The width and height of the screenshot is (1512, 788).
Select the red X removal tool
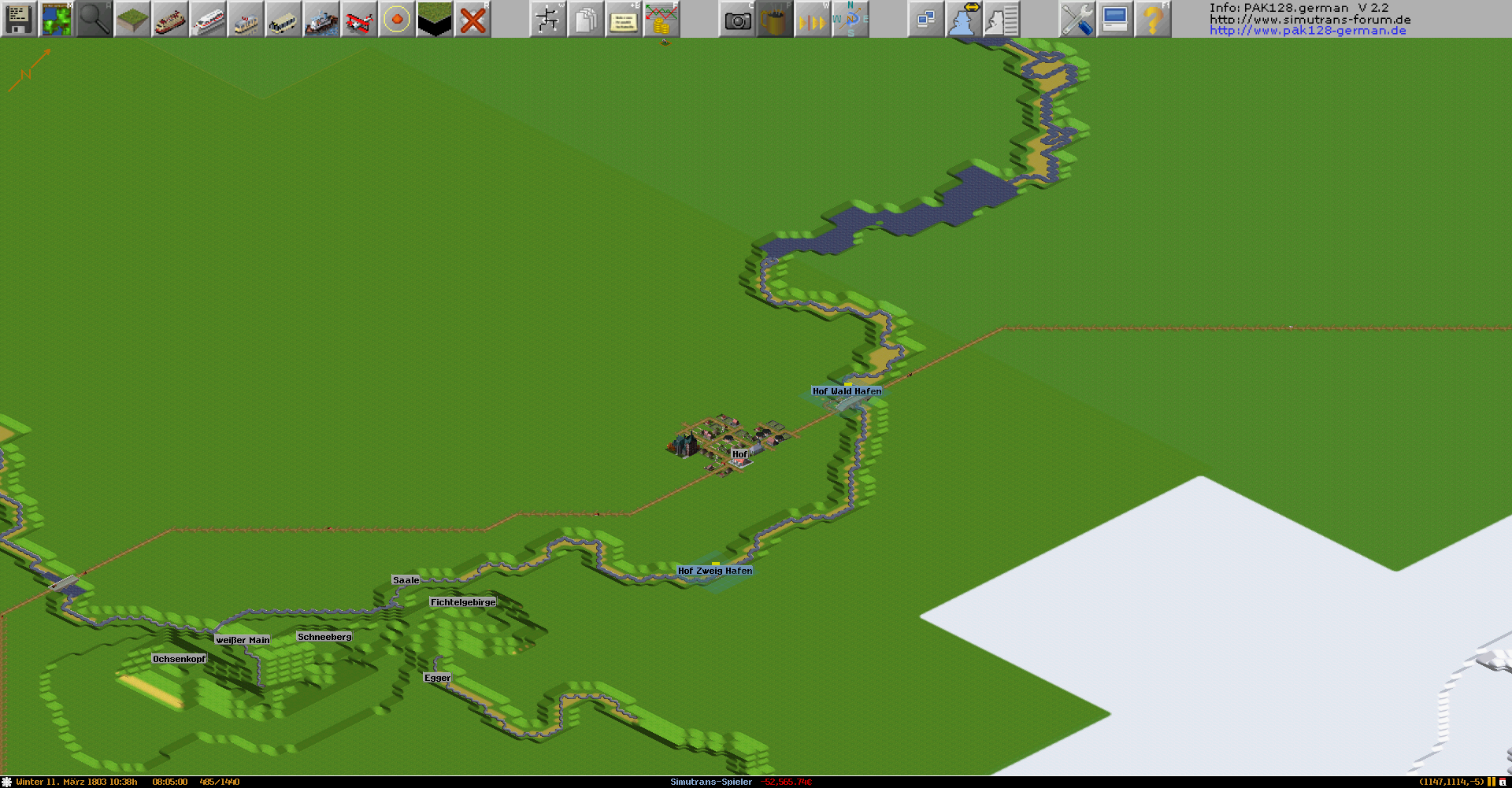tap(472, 19)
